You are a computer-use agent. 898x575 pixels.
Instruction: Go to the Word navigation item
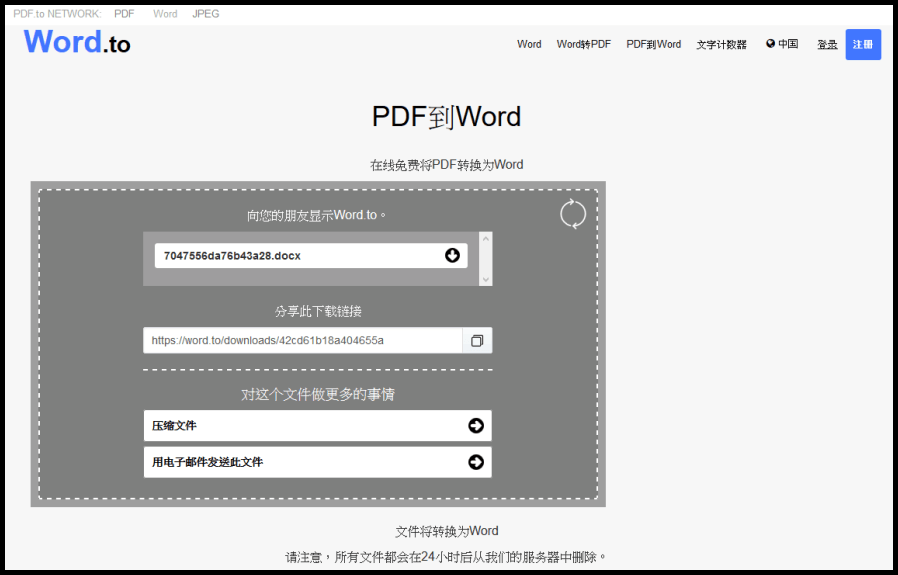click(529, 44)
